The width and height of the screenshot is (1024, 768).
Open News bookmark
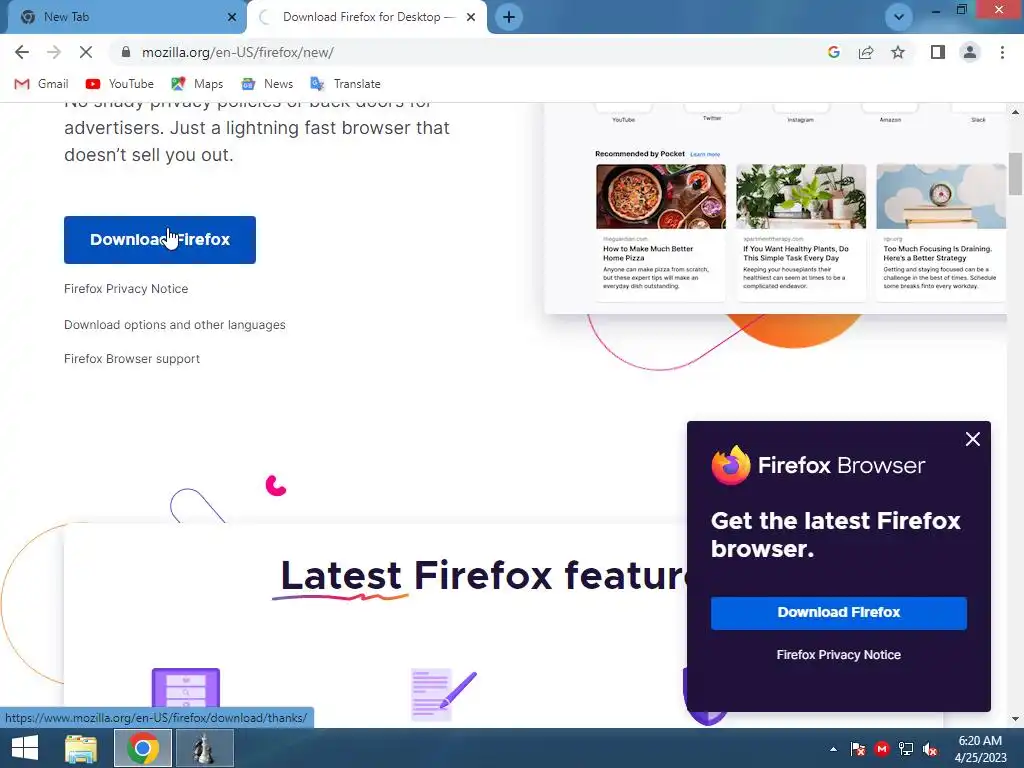[267, 84]
